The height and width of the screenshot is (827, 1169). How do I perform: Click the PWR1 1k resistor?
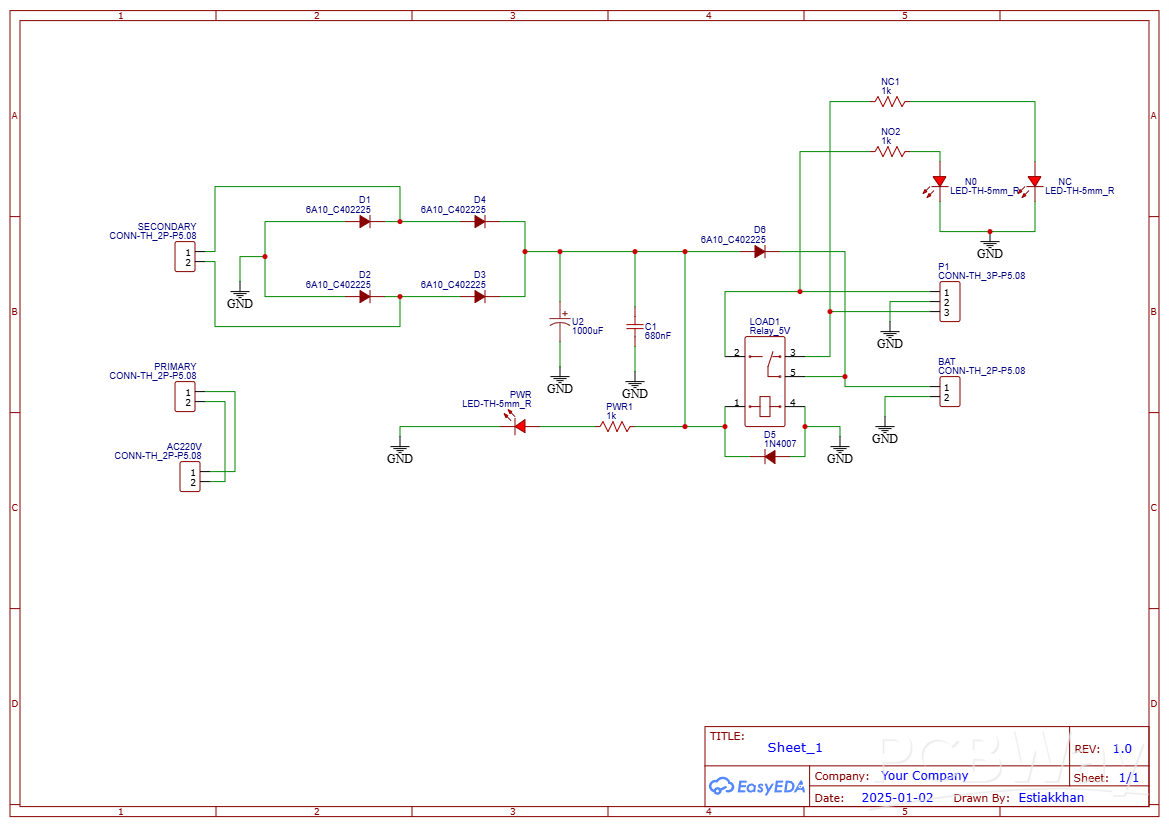tap(615, 427)
